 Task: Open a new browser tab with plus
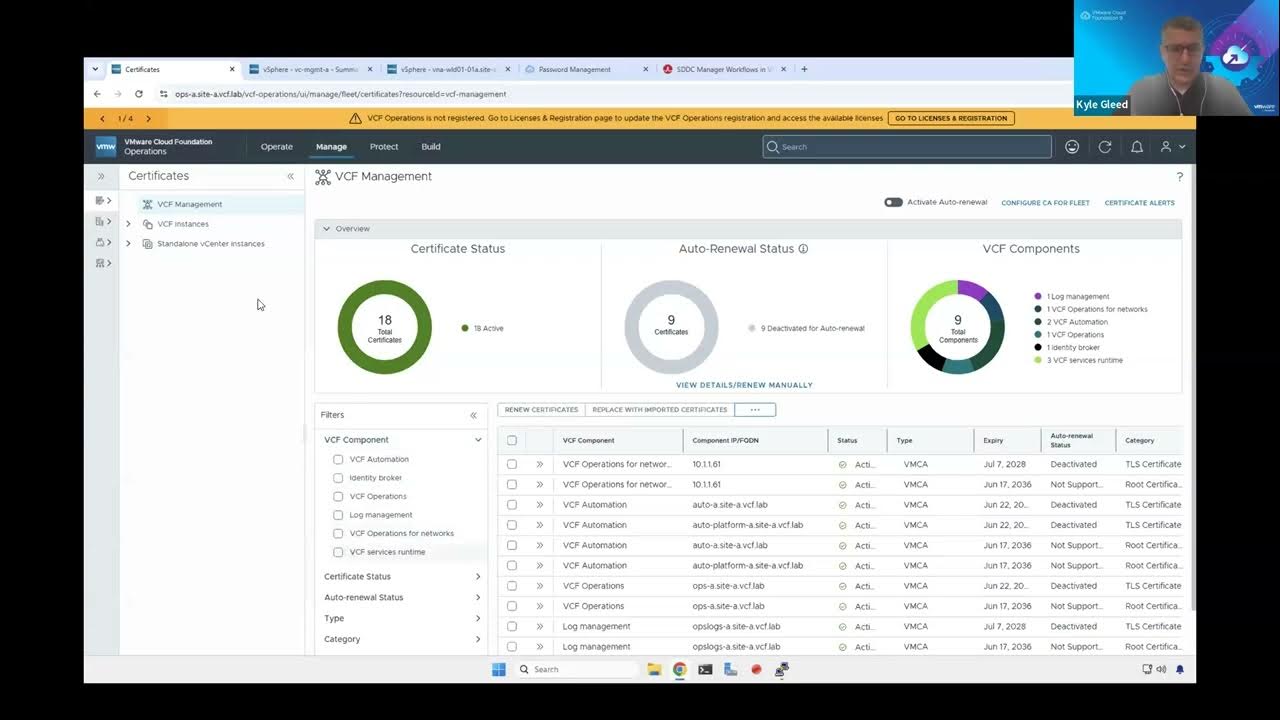click(804, 69)
